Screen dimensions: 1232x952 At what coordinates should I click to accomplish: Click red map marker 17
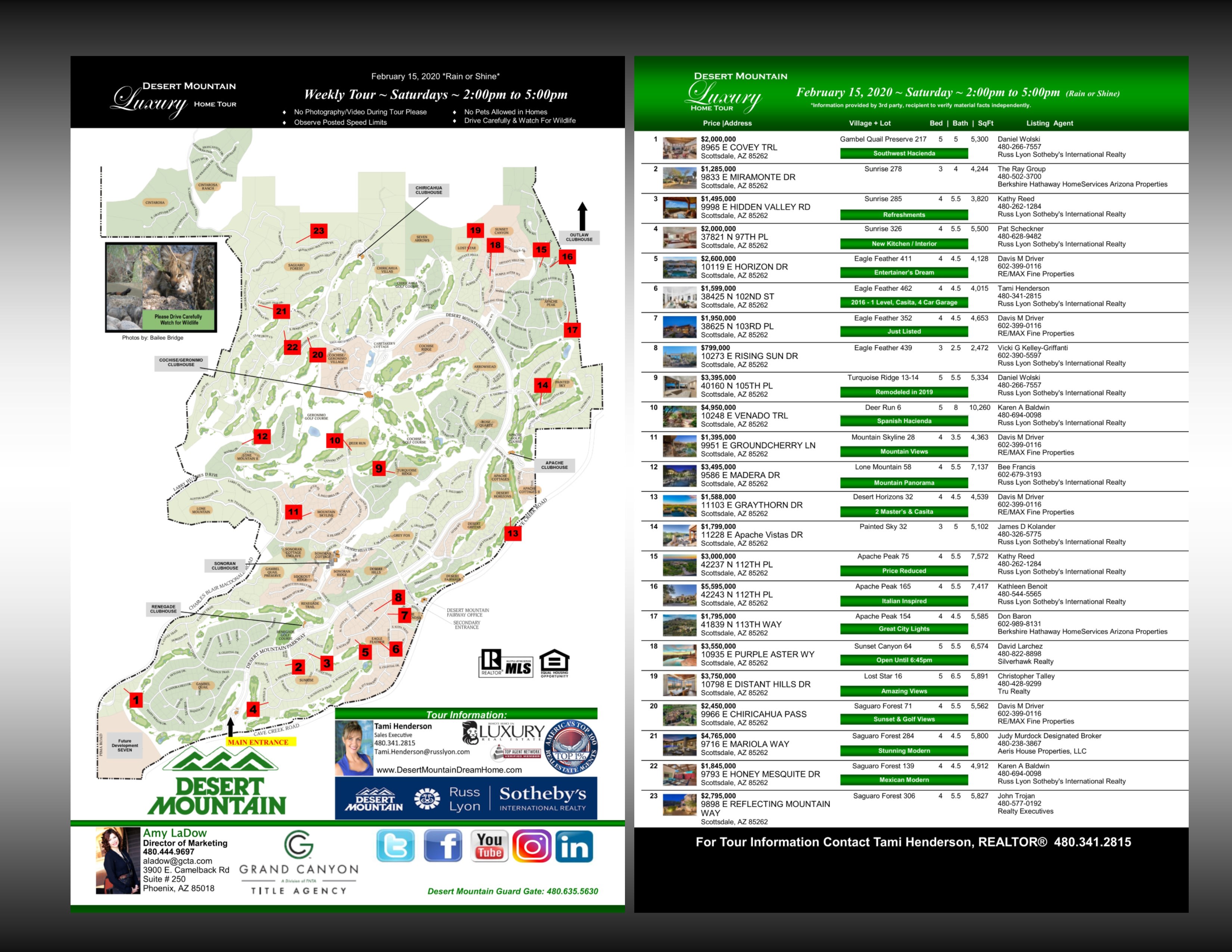tap(573, 330)
